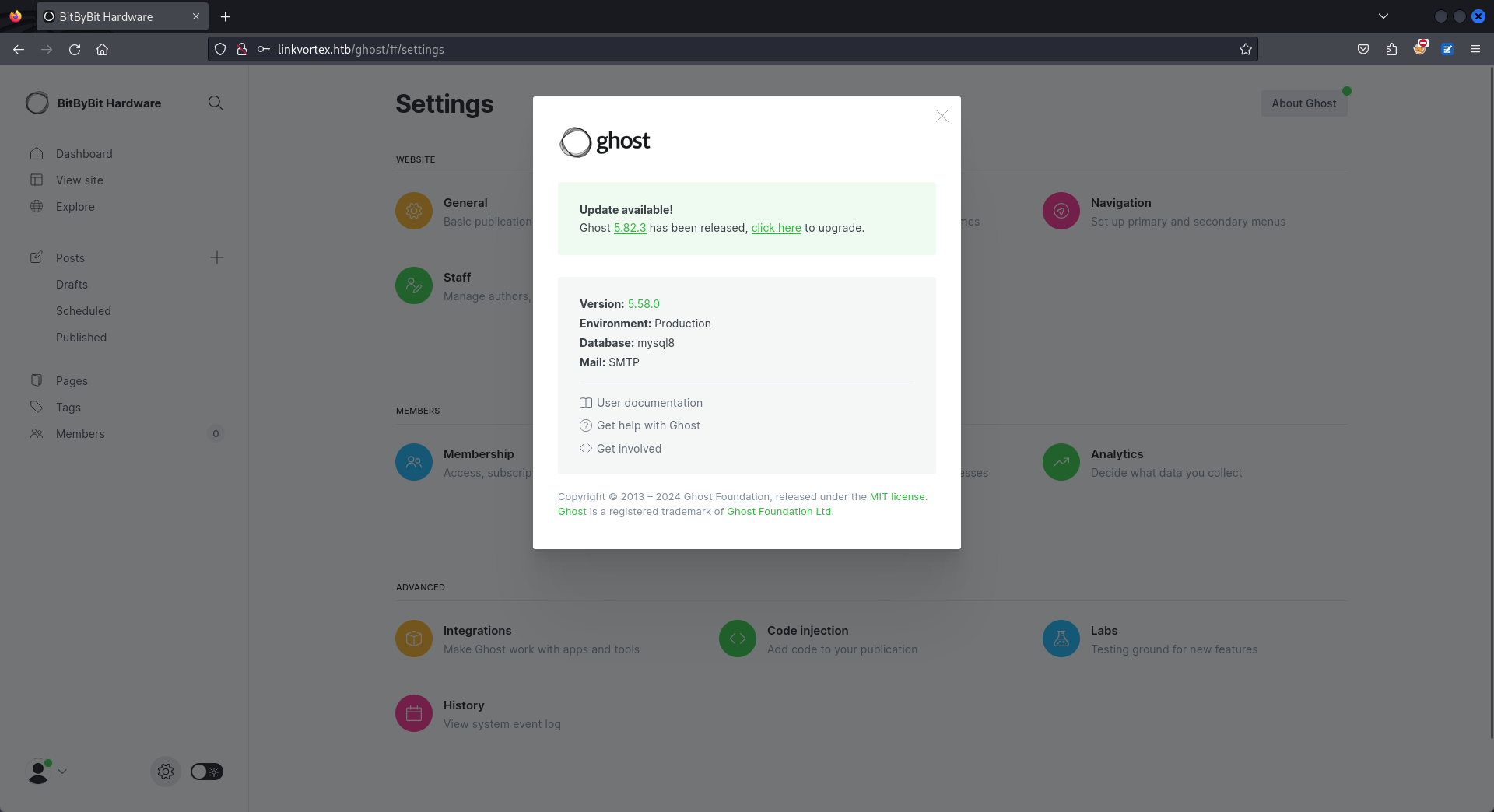The image size is (1494, 812).
Task: Open the browser hamburger menu
Action: 1475,49
